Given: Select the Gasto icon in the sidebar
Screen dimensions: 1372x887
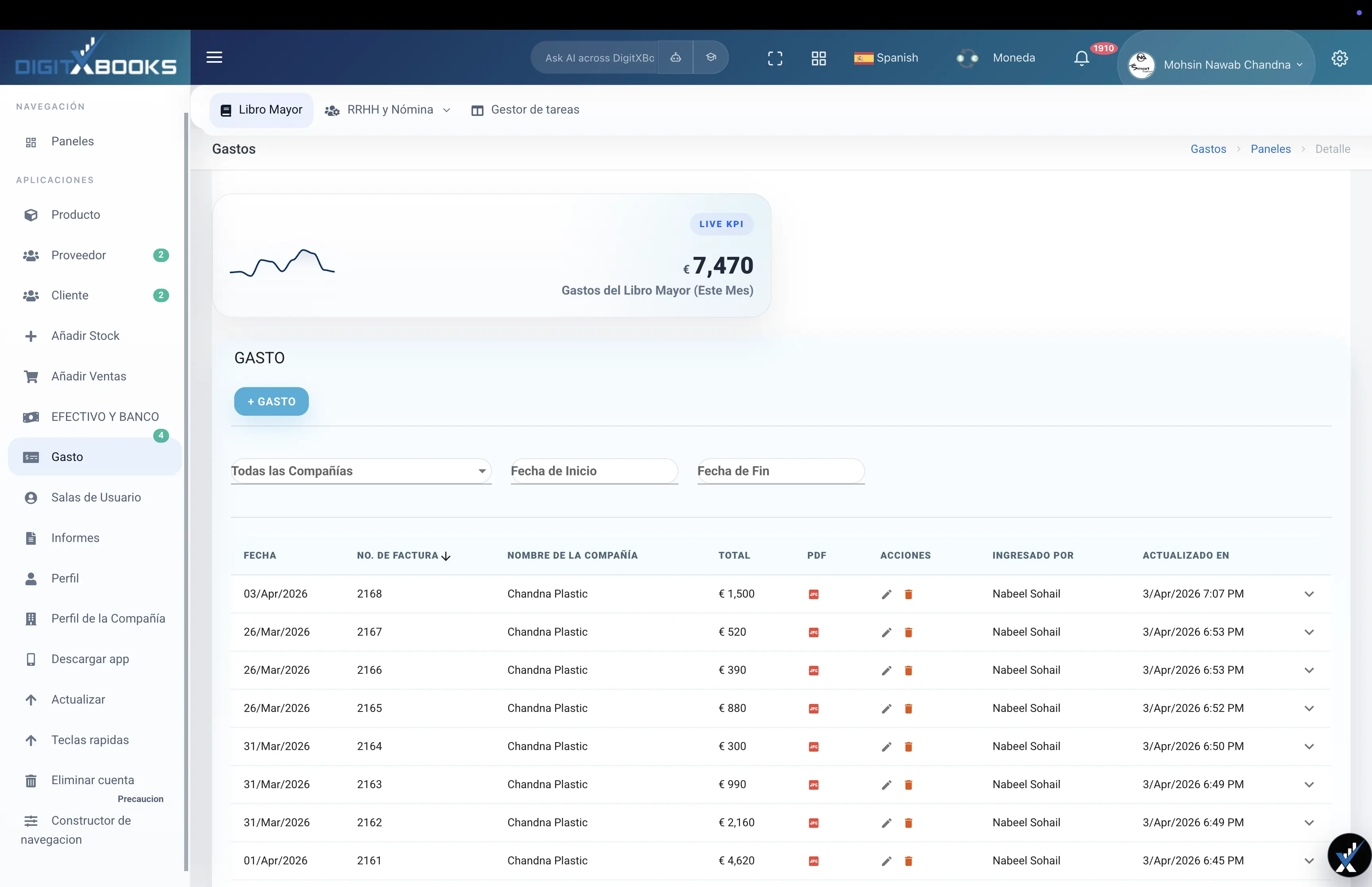Looking at the screenshot, I should tap(31, 457).
